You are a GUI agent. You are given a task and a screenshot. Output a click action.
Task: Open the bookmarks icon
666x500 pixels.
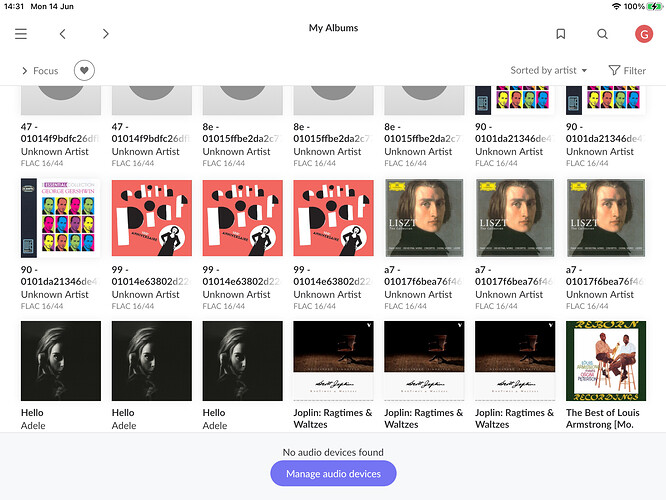(x=561, y=34)
